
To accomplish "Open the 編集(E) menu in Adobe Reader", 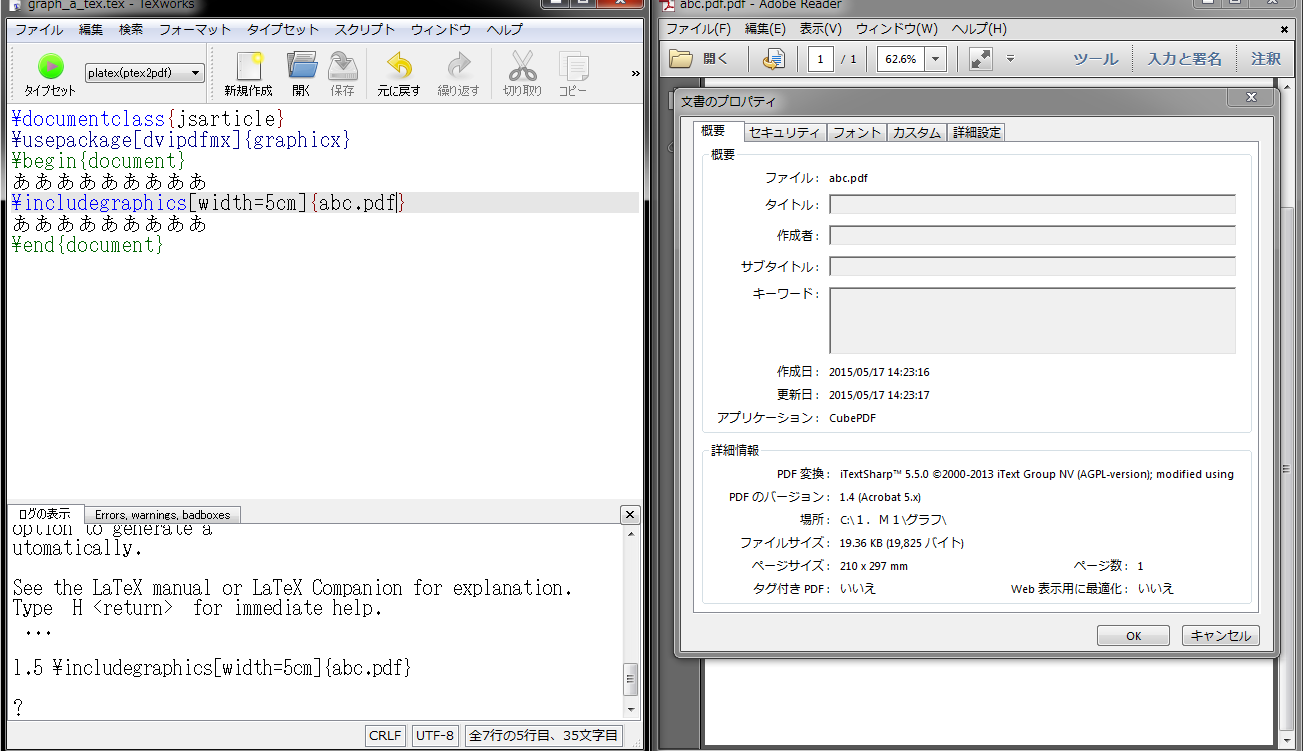I will click(765, 28).
